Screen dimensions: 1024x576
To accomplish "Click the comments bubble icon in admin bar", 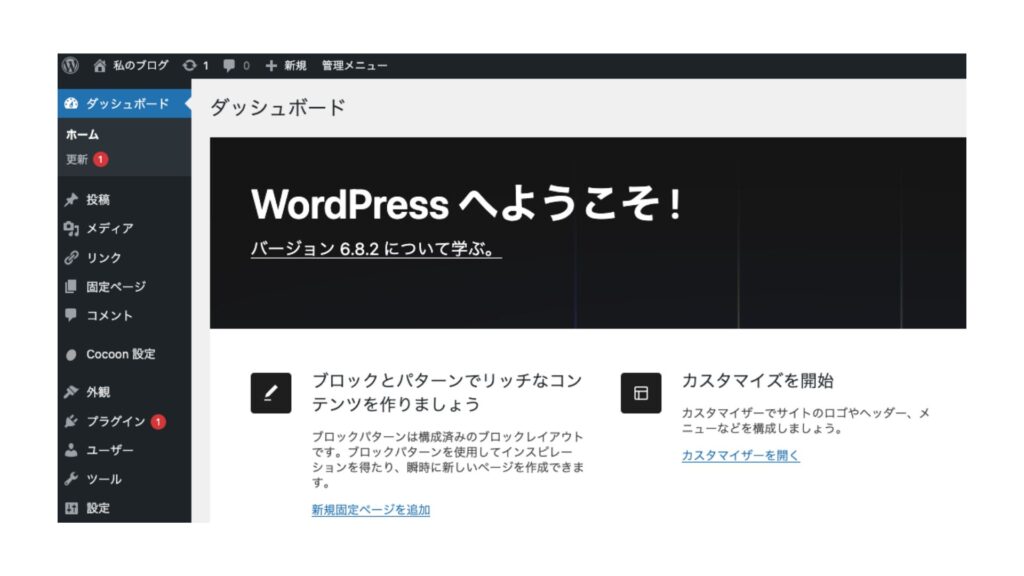I will pyautogui.click(x=229, y=65).
